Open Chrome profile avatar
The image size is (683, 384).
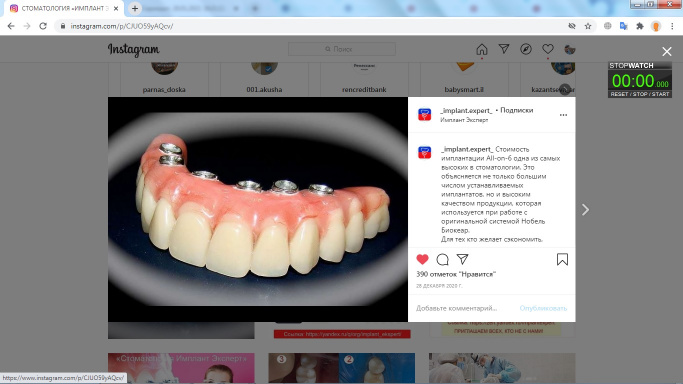pos(656,26)
